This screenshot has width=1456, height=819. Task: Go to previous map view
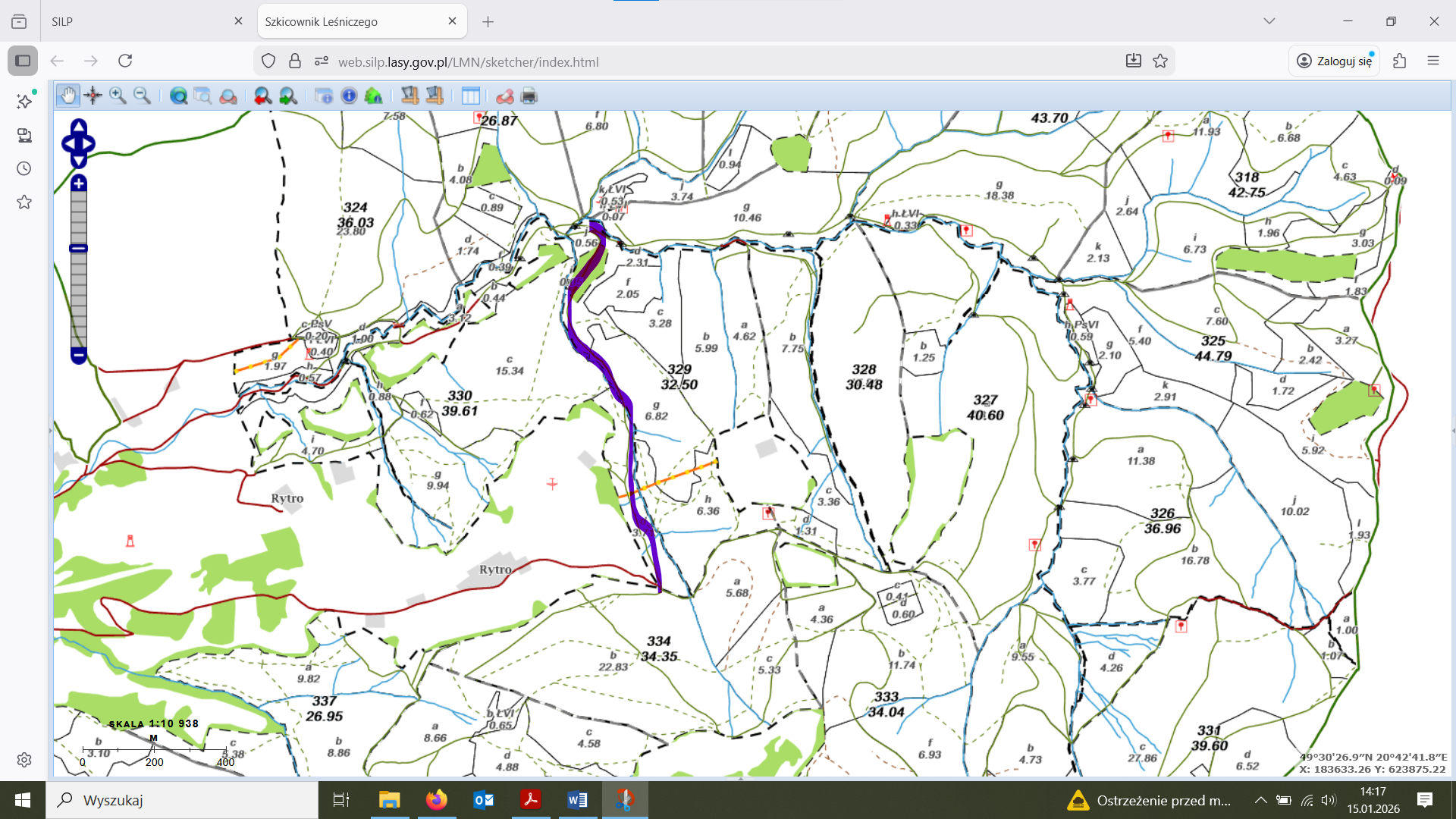coord(262,96)
